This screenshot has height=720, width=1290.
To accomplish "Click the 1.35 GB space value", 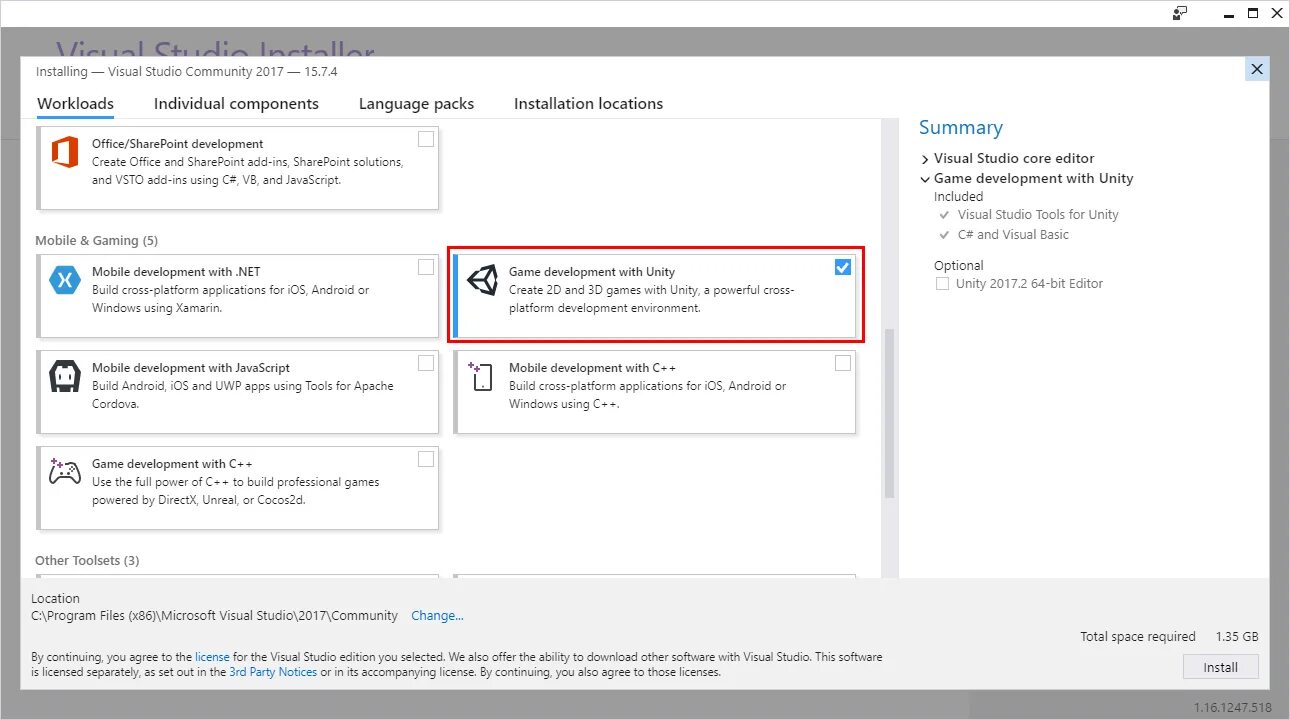I will point(1237,637).
